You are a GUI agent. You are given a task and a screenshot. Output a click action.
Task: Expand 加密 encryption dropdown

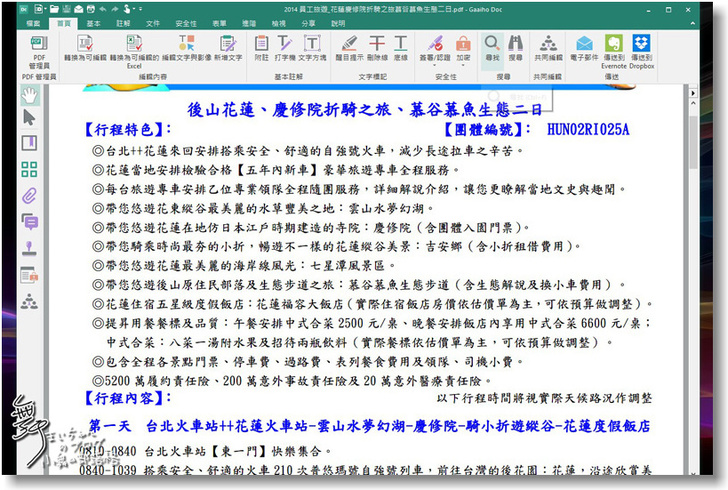[463, 66]
